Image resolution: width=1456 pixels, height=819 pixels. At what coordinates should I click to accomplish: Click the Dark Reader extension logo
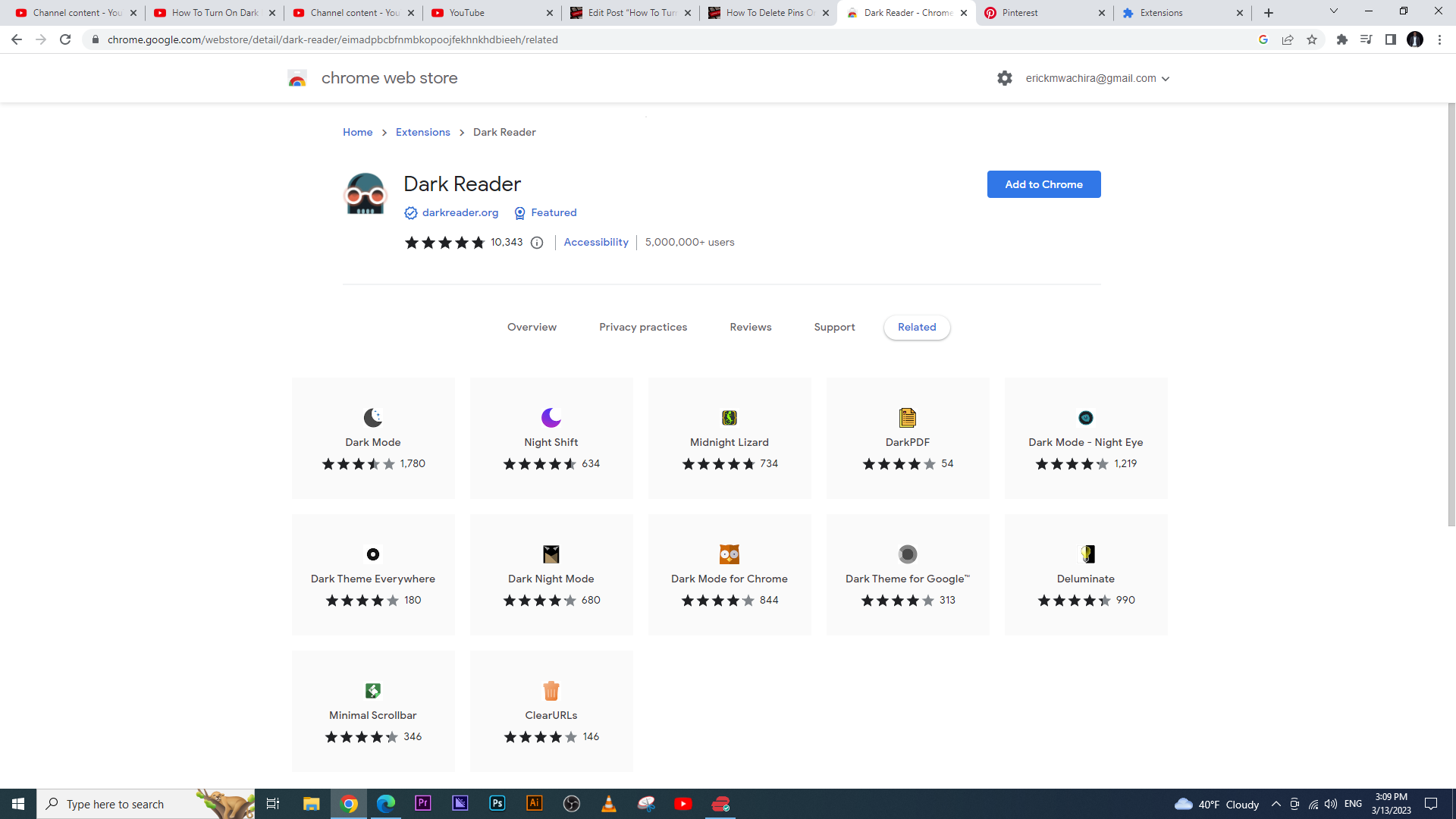pyautogui.click(x=366, y=193)
